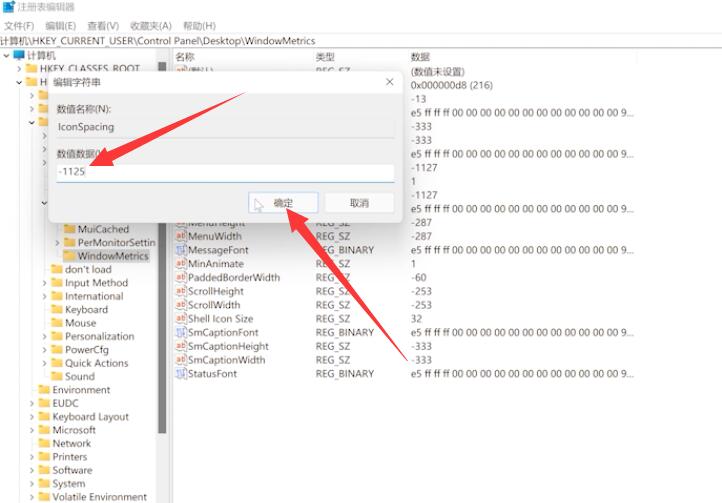Open the 收藏夹(A) menu

[150, 25]
